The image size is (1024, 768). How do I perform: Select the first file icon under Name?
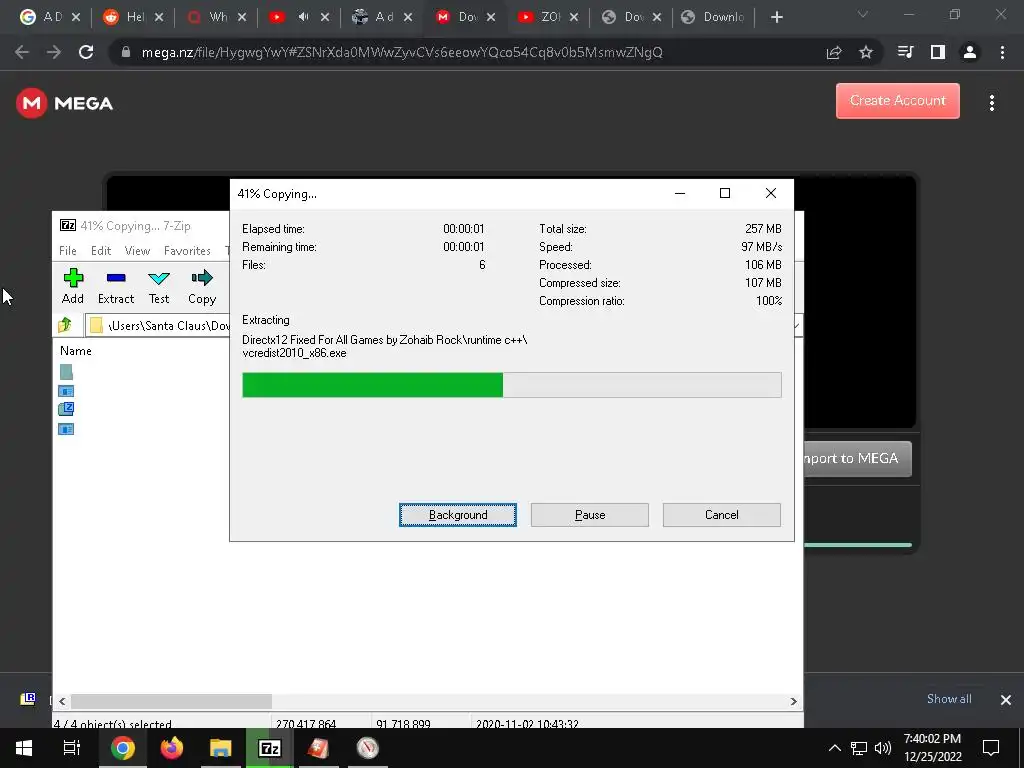66,372
